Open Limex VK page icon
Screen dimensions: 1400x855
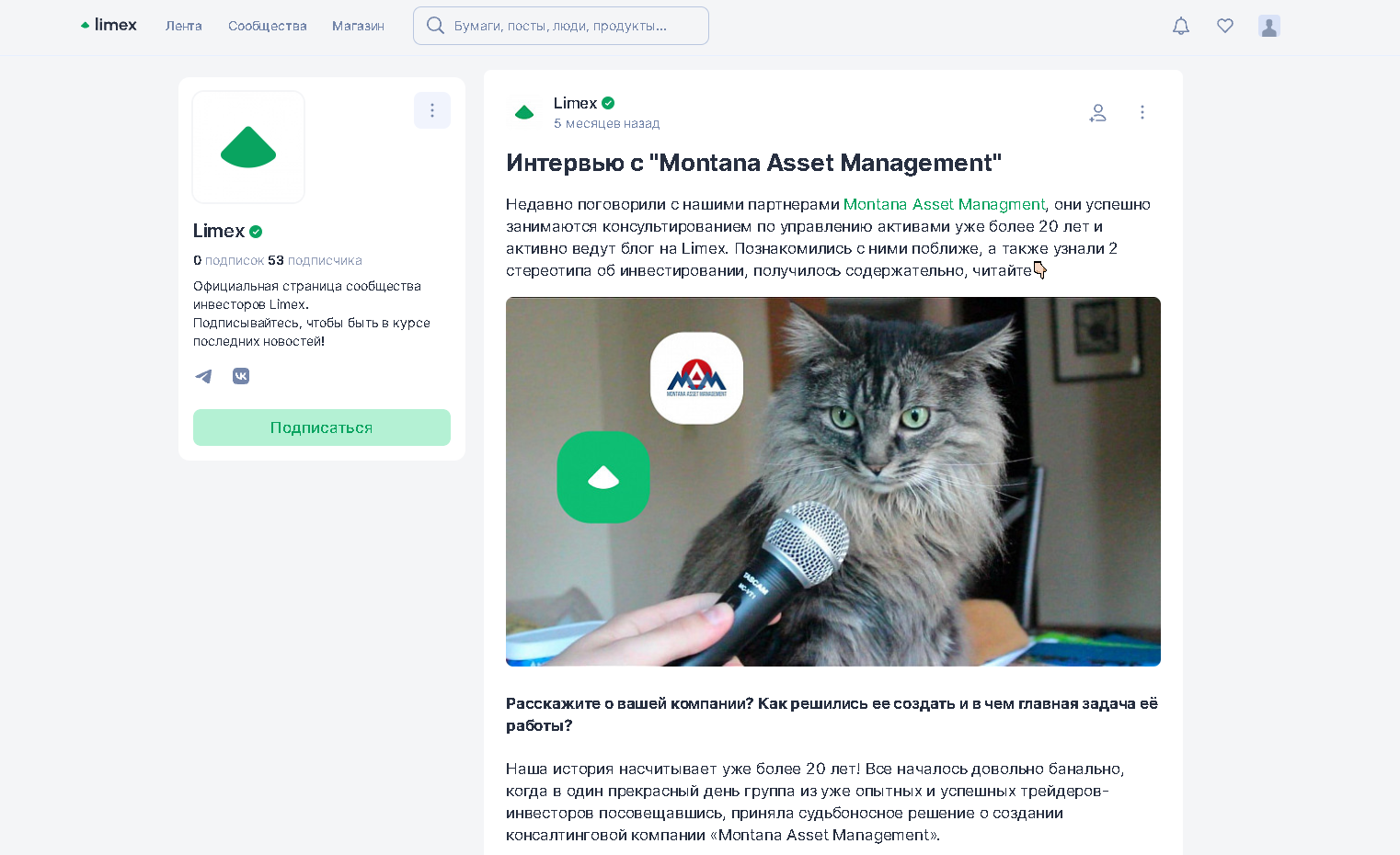pyautogui.click(x=241, y=376)
